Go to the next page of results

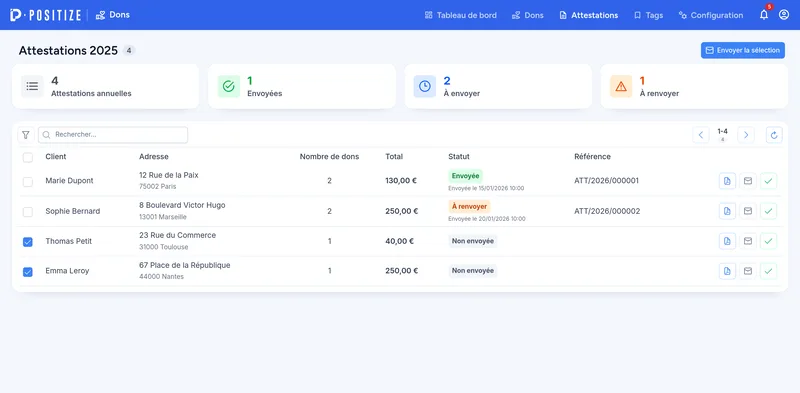(746, 135)
